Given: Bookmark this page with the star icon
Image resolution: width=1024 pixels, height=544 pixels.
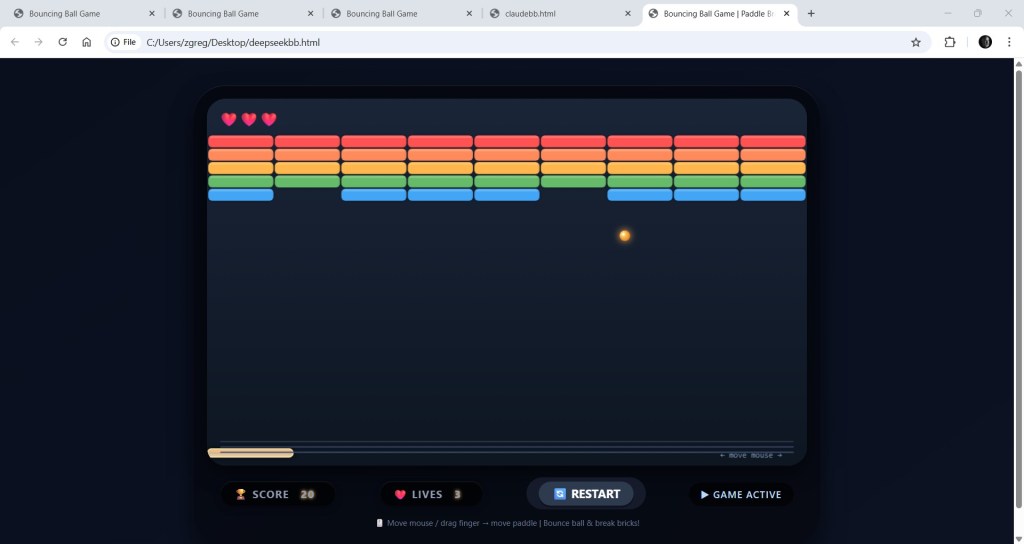Looking at the screenshot, I should 915,42.
